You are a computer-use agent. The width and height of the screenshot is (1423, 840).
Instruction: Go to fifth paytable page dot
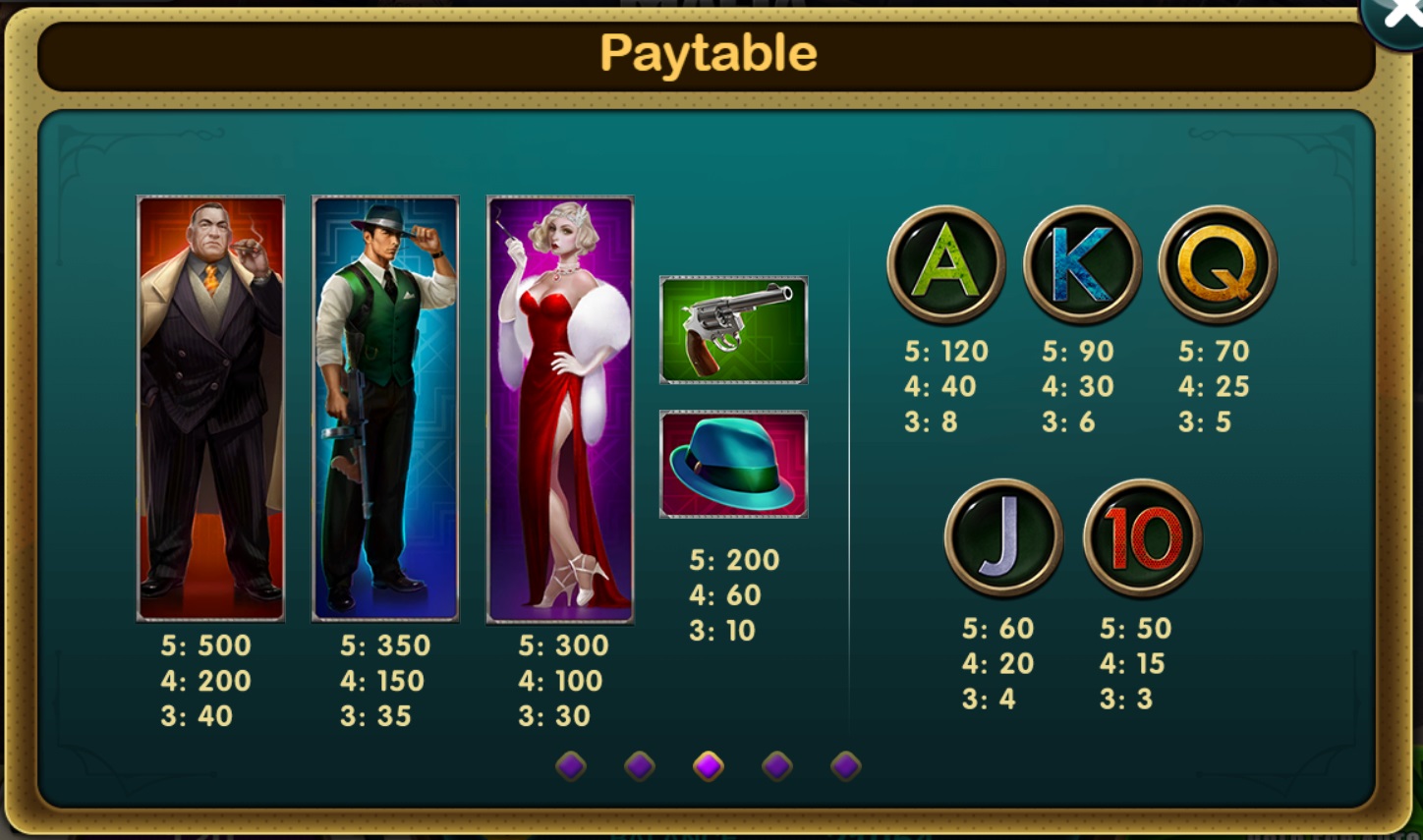846,765
